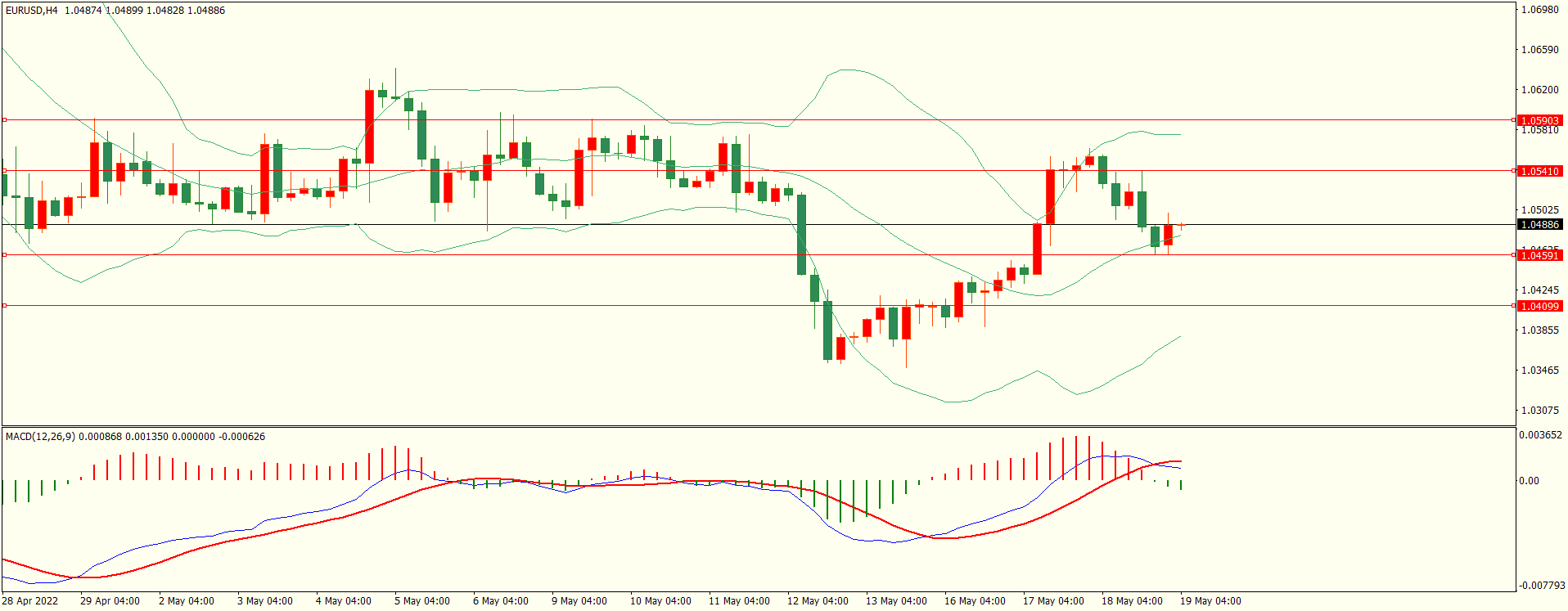Click the 28 Apr 2022 date label
Viewport: 1568px width, 611px height.
click(30, 601)
